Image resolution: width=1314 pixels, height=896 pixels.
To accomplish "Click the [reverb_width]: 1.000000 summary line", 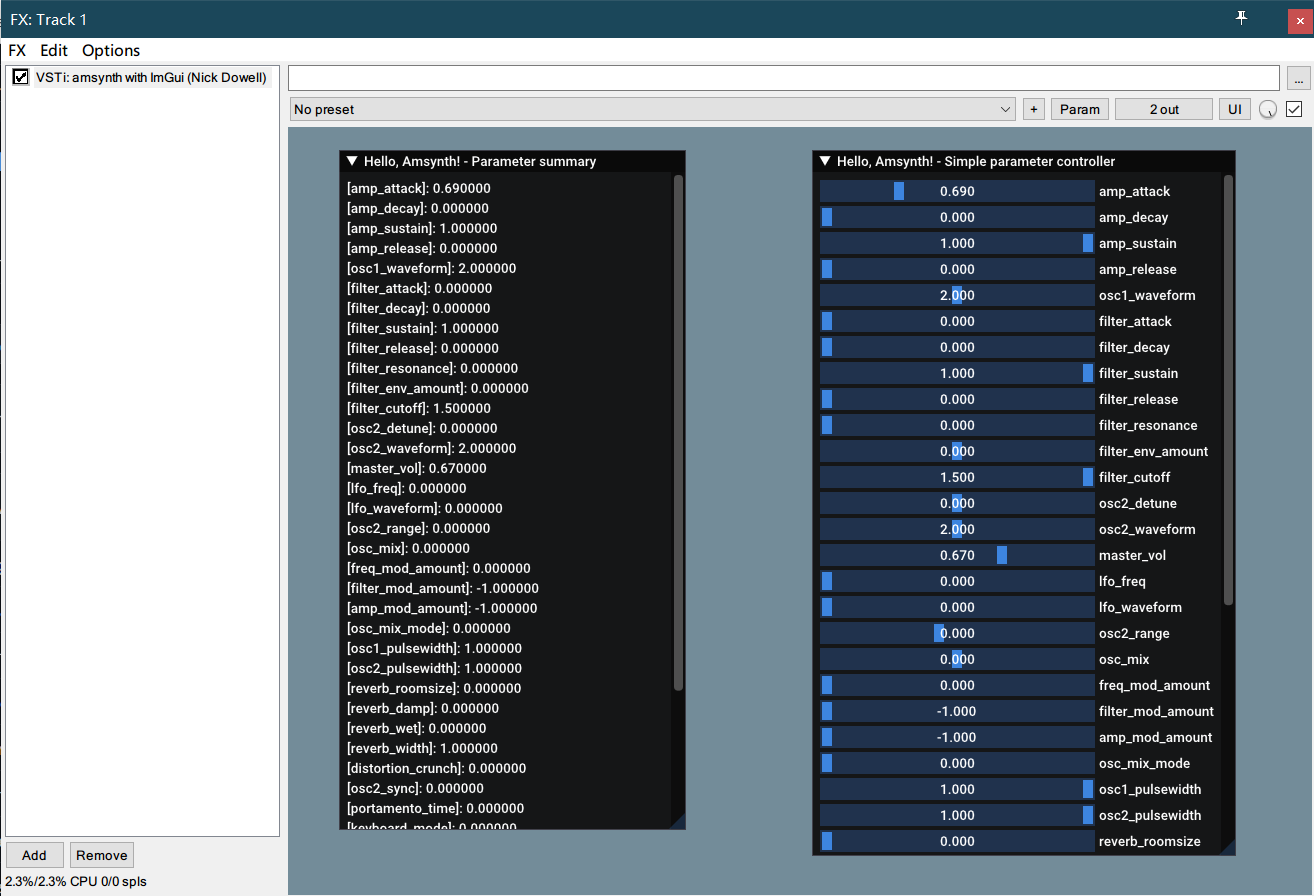I will (421, 748).
